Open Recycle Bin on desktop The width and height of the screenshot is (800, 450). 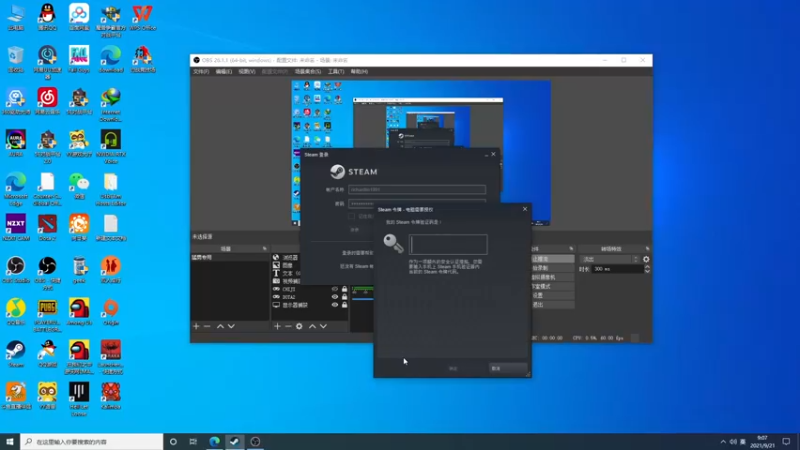point(16,59)
